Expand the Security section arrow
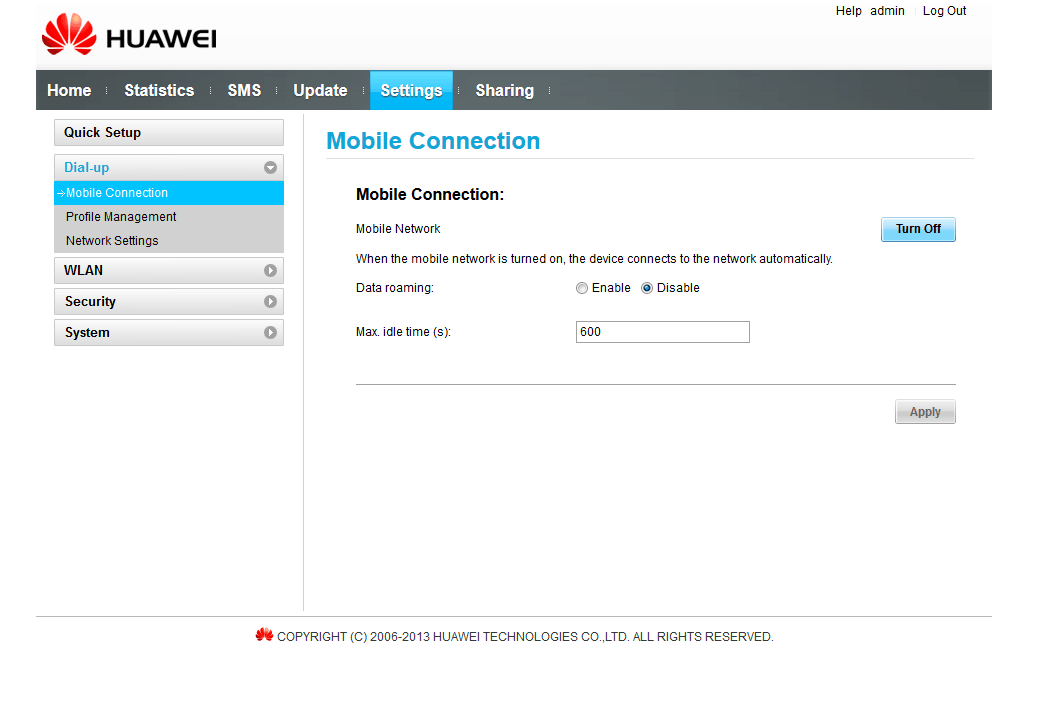 point(271,301)
